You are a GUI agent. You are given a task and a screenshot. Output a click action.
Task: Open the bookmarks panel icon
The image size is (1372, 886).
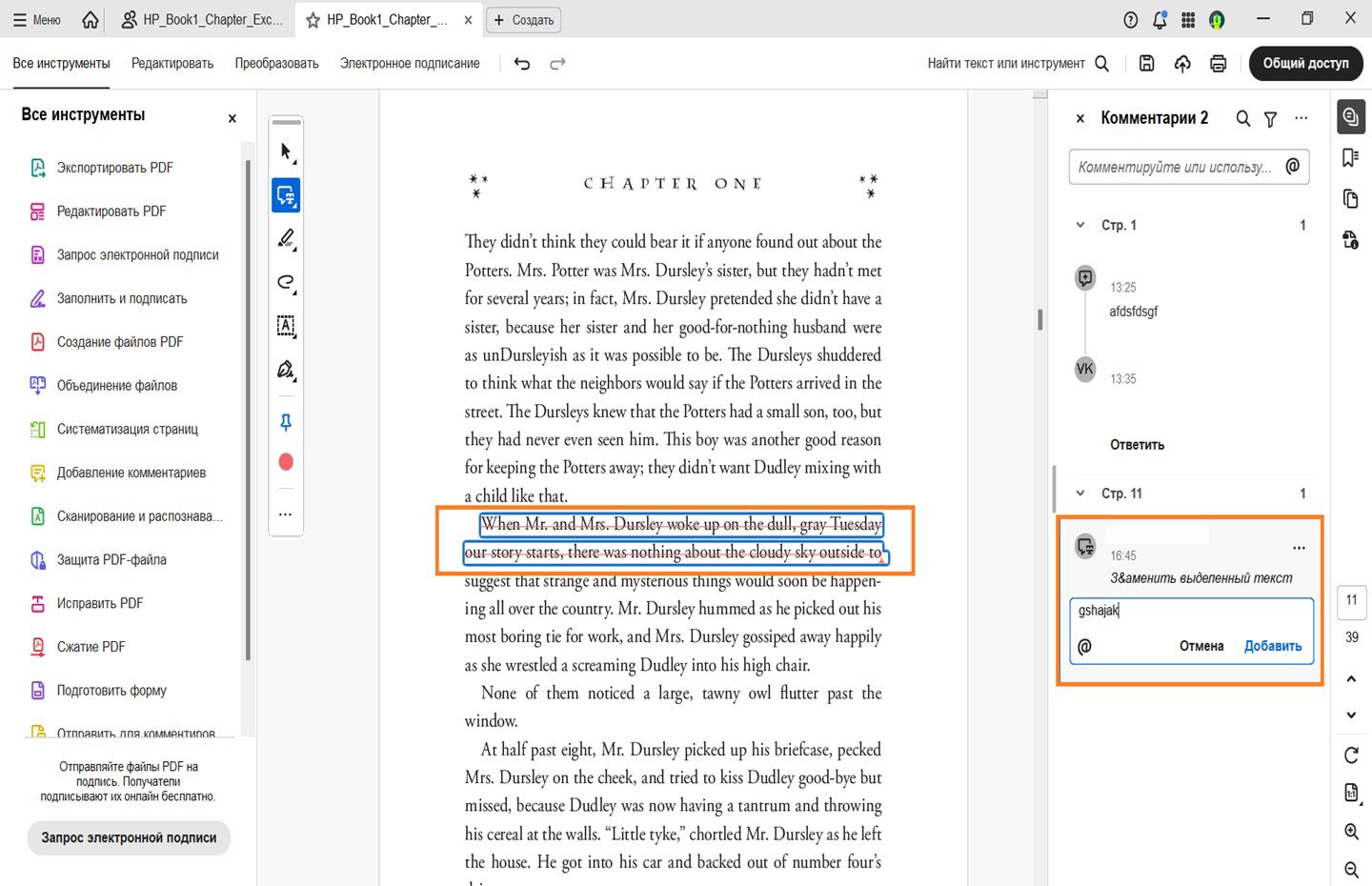1350,157
